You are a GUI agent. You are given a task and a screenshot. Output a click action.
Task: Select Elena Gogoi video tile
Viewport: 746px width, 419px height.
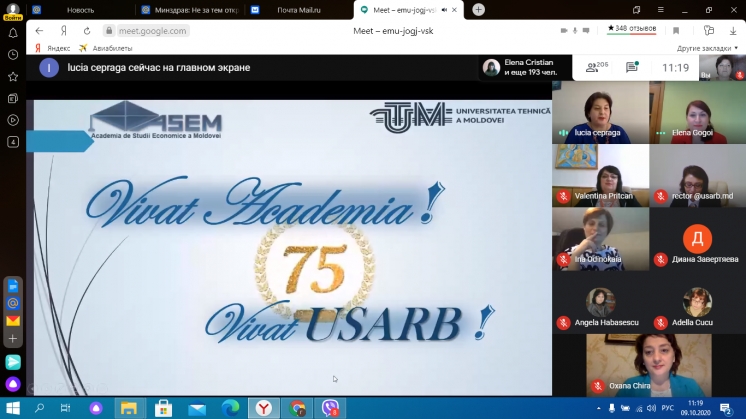click(697, 112)
